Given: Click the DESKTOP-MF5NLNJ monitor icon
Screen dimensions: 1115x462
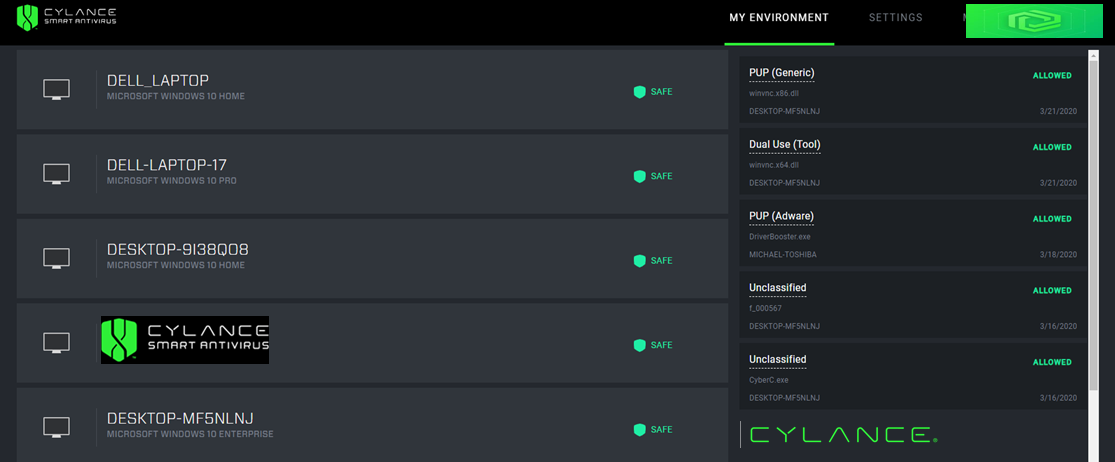Looking at the screenshot, I should pyautogui.click(x=57, y=427).
